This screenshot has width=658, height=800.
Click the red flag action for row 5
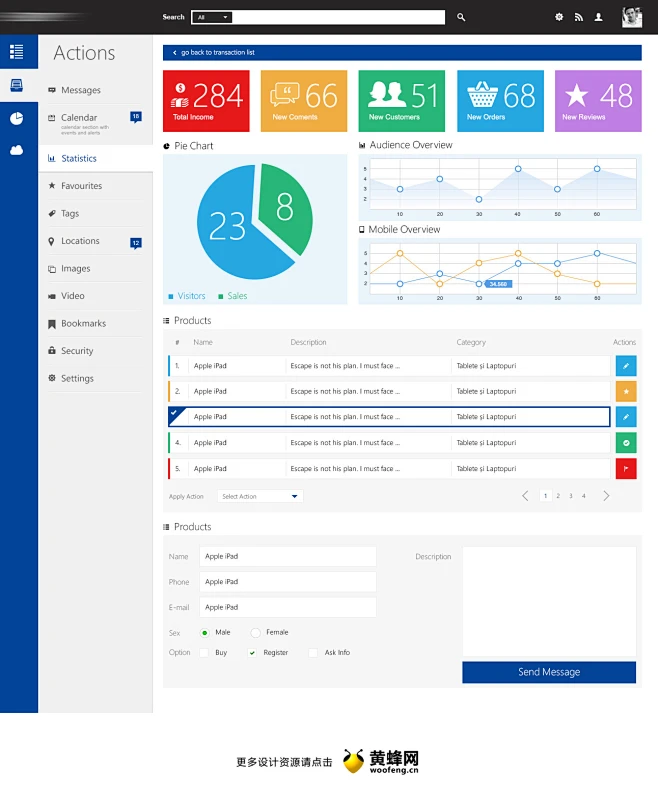point(626,468)
